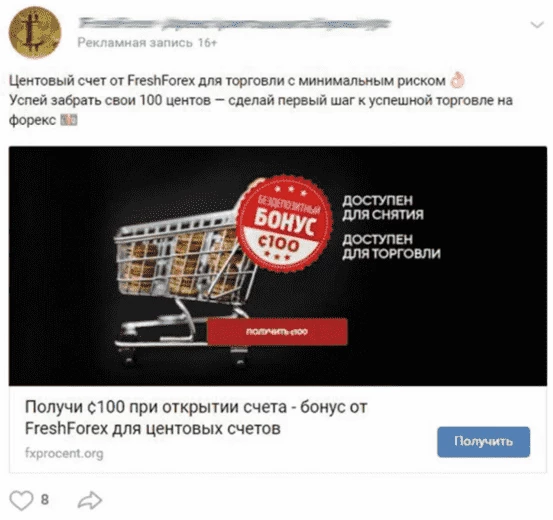This screenshot has height=520, width=553.
Task: Click the red получить ¢100 banner button
Action: [277, 332]
